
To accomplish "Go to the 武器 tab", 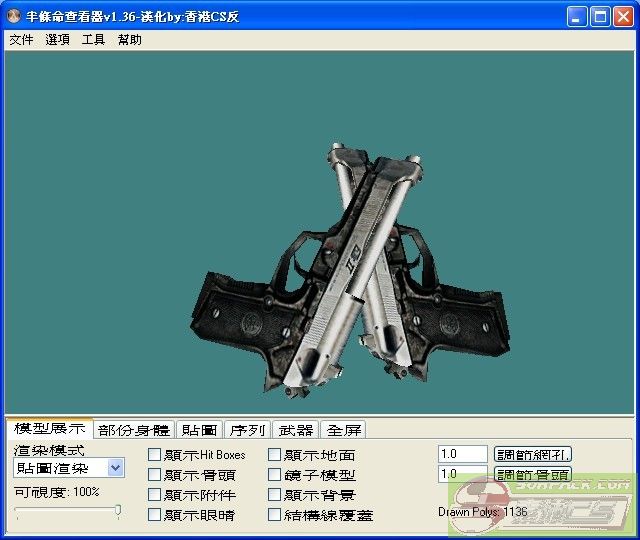I will point(296,430).
